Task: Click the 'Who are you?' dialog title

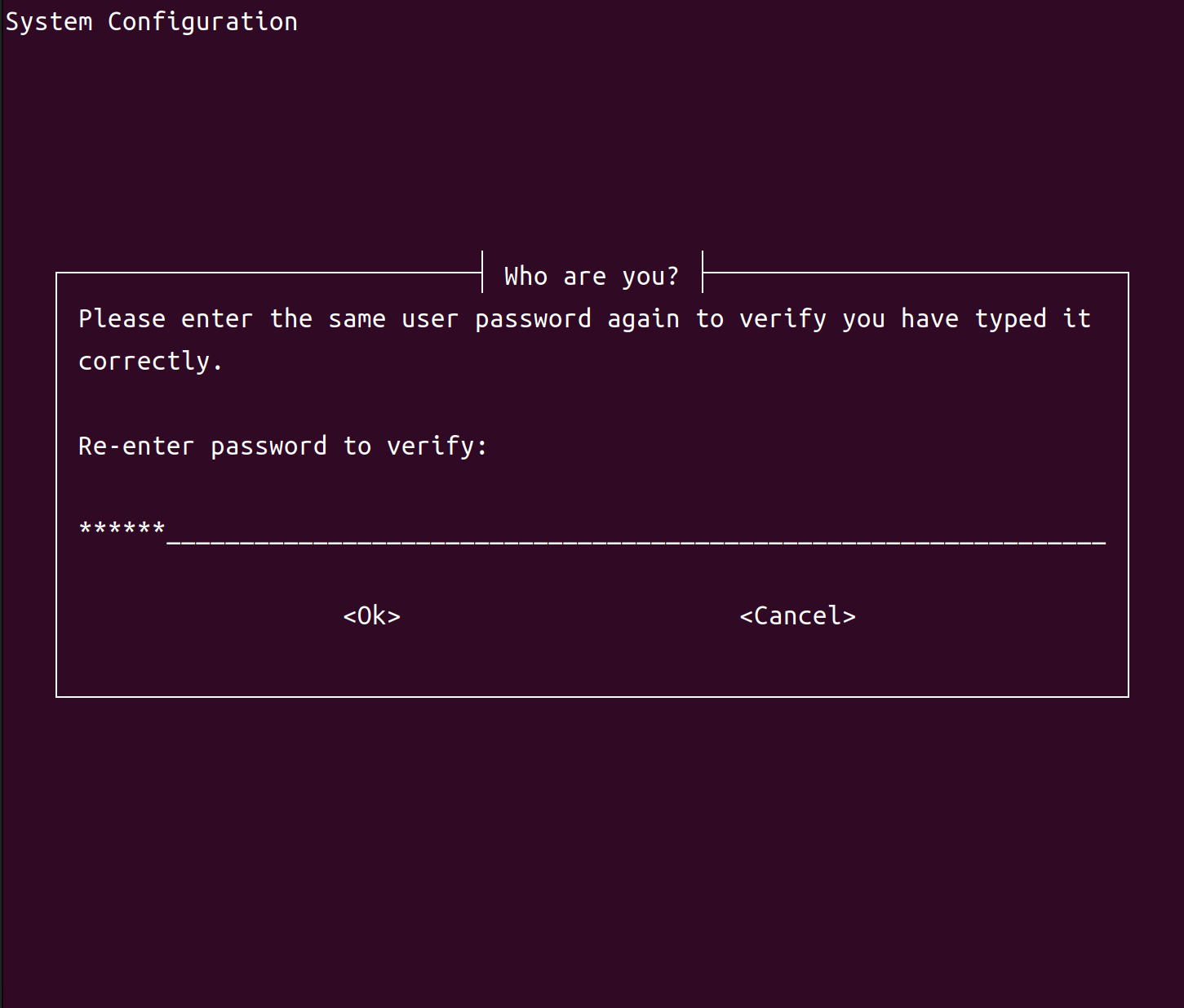Action: click(590, 275)
